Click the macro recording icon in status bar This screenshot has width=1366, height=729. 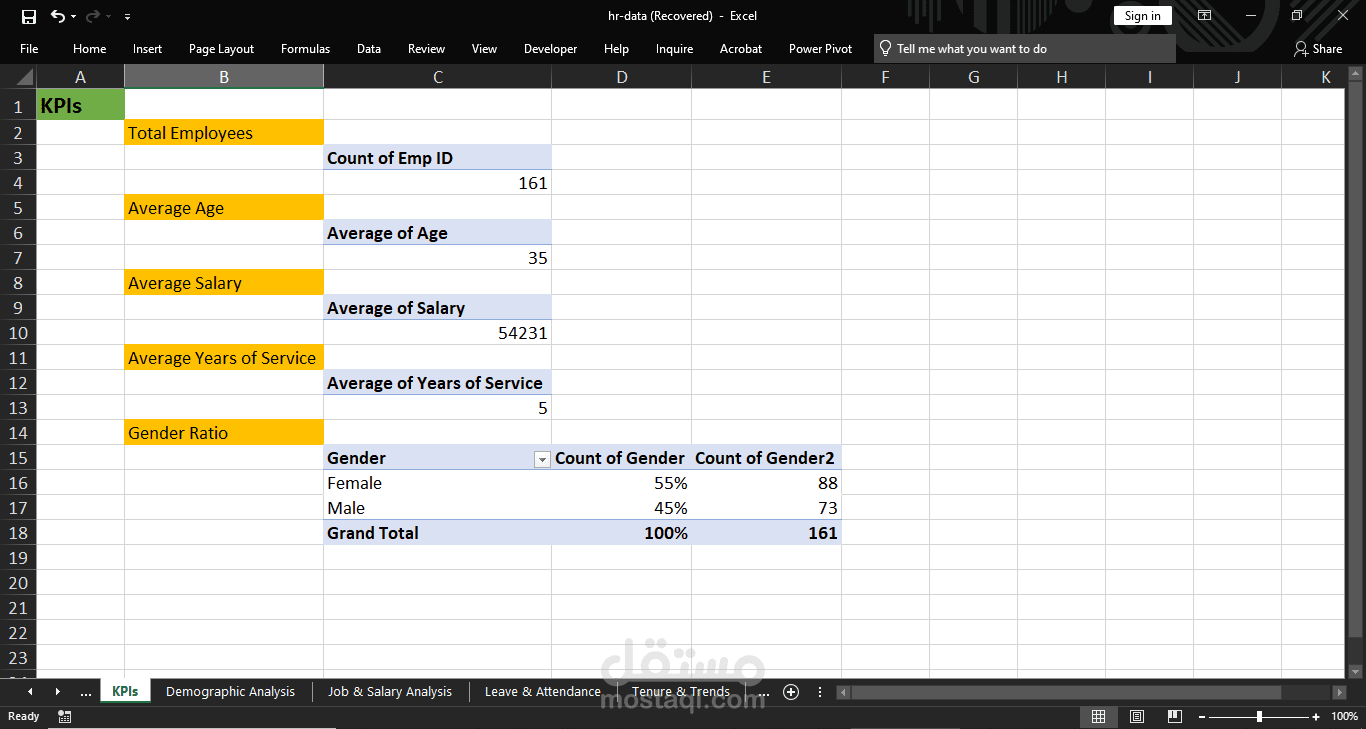[65, 716]
